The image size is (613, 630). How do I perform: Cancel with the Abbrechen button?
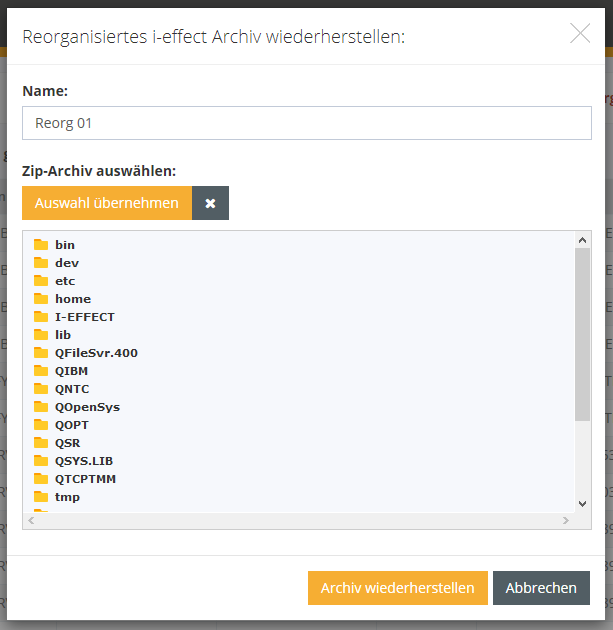coord(541,588)
